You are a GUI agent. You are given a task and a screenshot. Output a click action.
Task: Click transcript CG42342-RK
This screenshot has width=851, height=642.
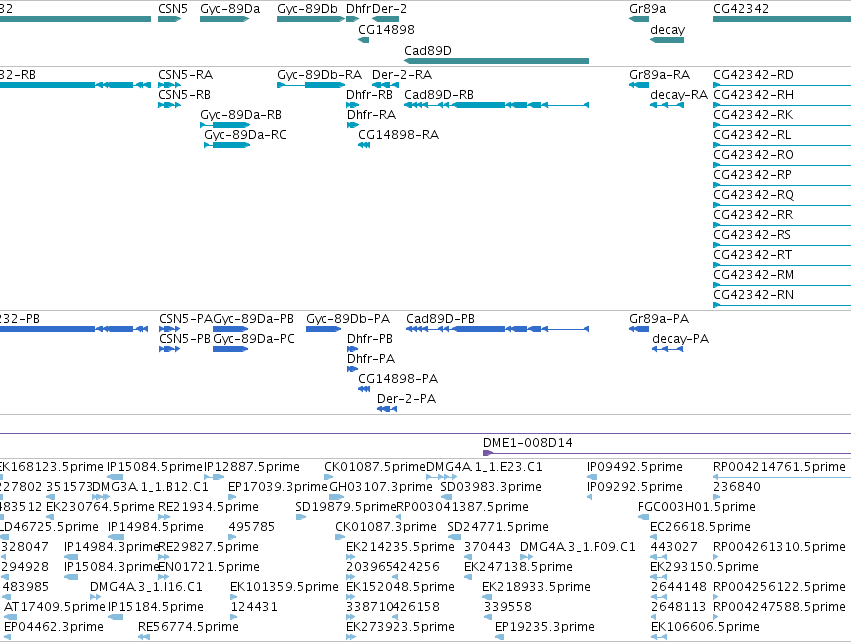753,115
